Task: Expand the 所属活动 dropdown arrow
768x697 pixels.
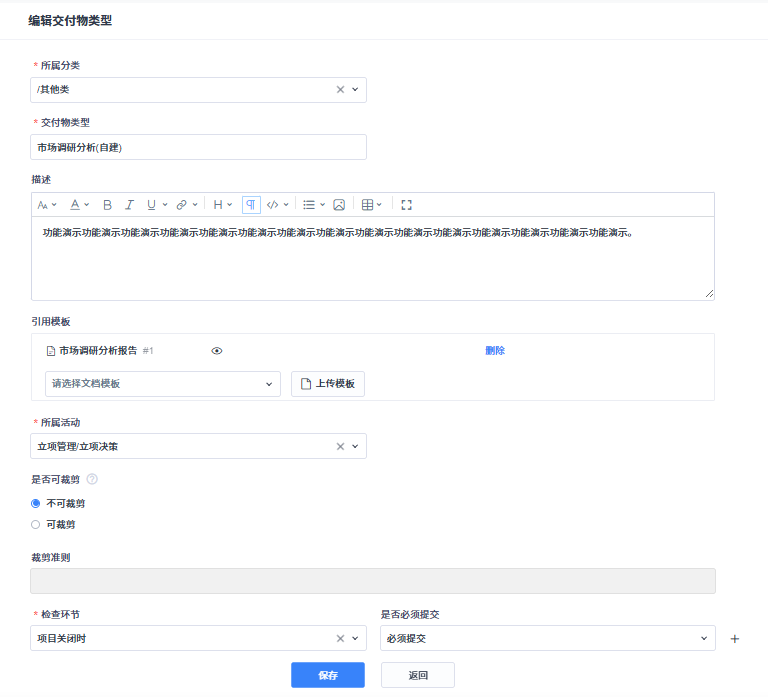Action: pos(355,446)
